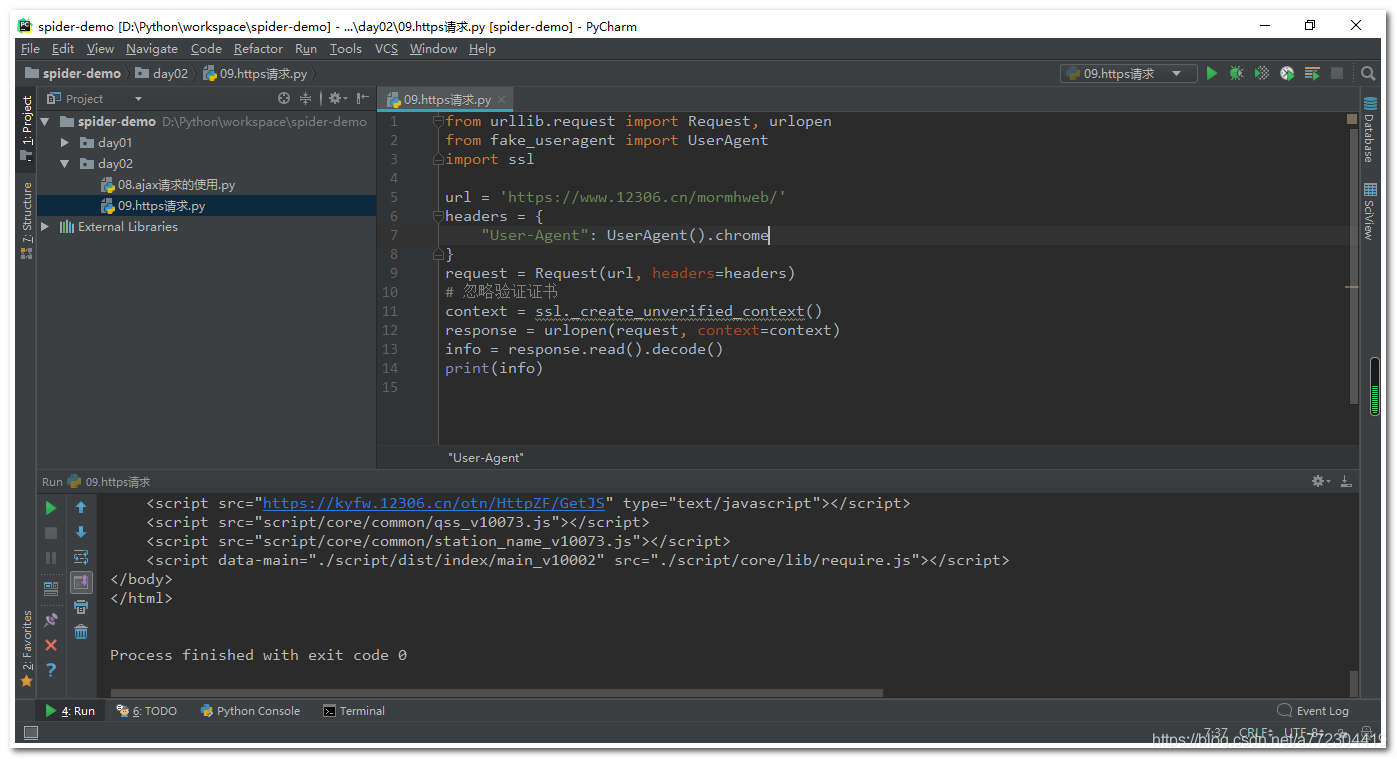The image size is (1397, 759).
Task: Open the 2: Favorites side tab
Action: [27, 648]
